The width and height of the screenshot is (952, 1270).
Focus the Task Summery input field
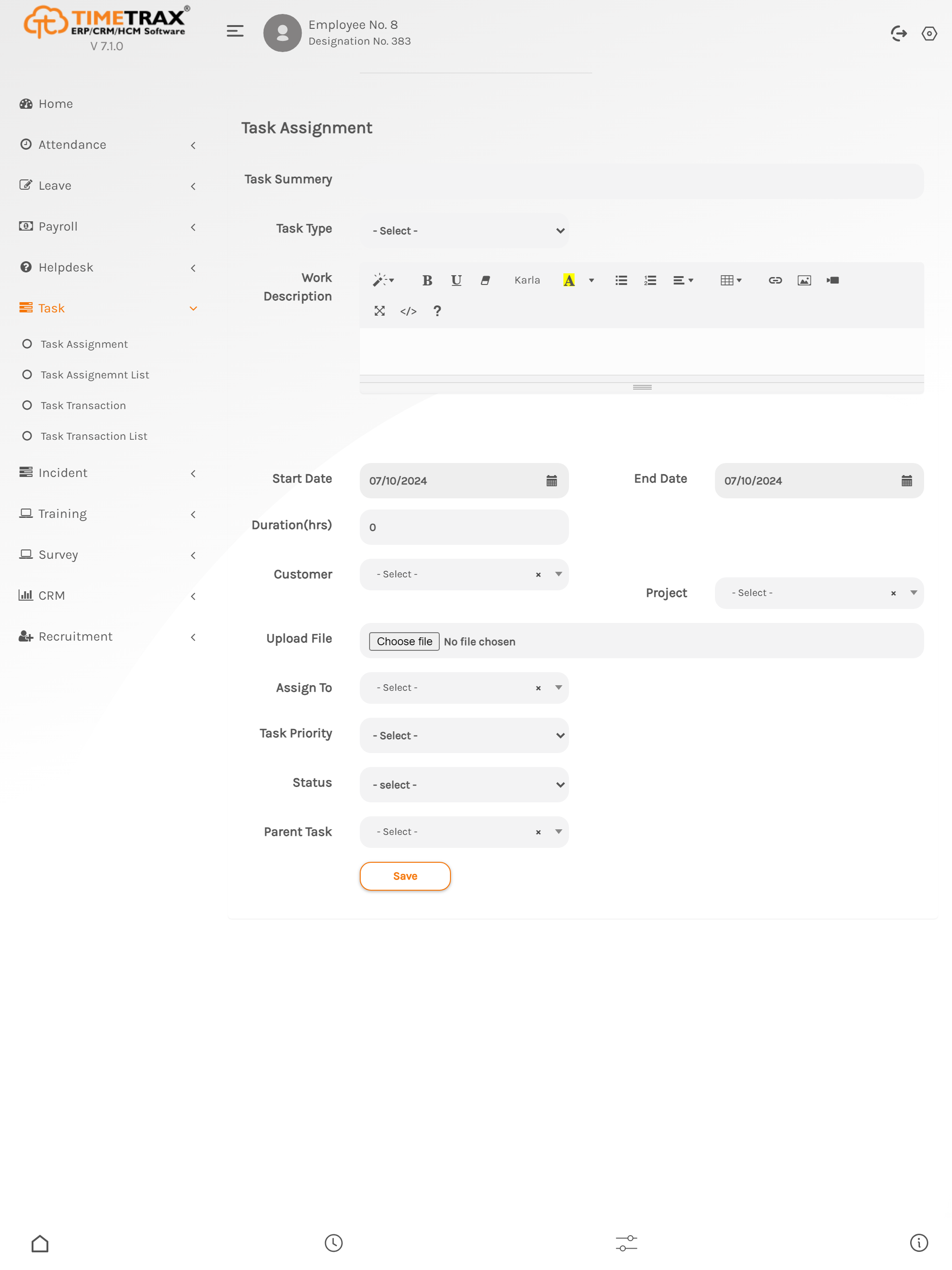coord(642,181)
